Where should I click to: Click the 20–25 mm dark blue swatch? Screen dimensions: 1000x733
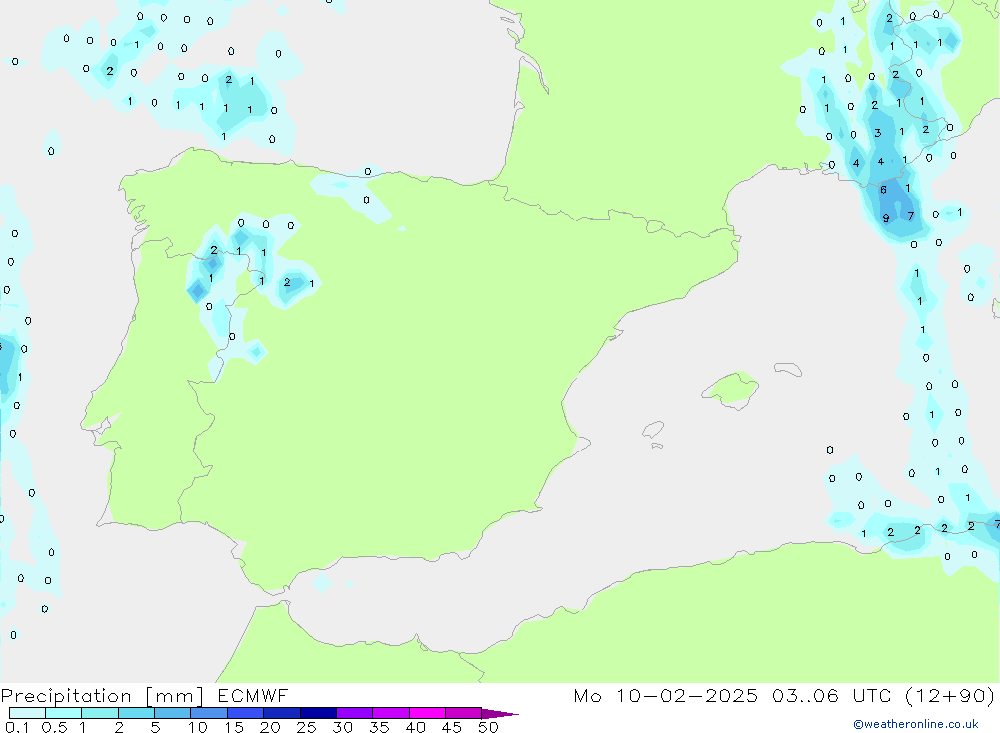281,713
